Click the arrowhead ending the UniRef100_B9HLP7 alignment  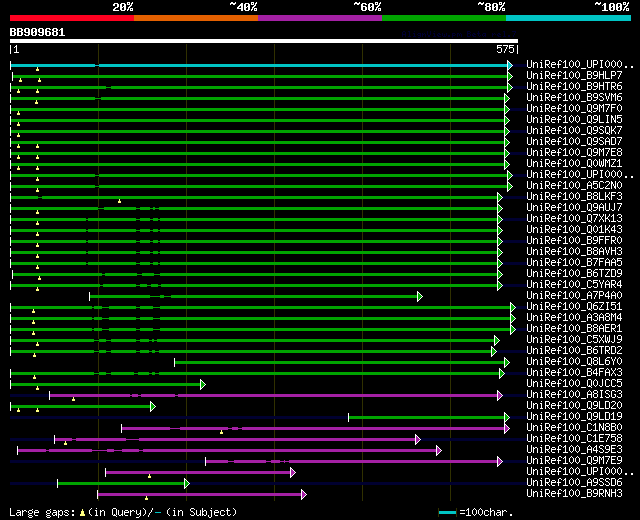[x=509, y=76]
